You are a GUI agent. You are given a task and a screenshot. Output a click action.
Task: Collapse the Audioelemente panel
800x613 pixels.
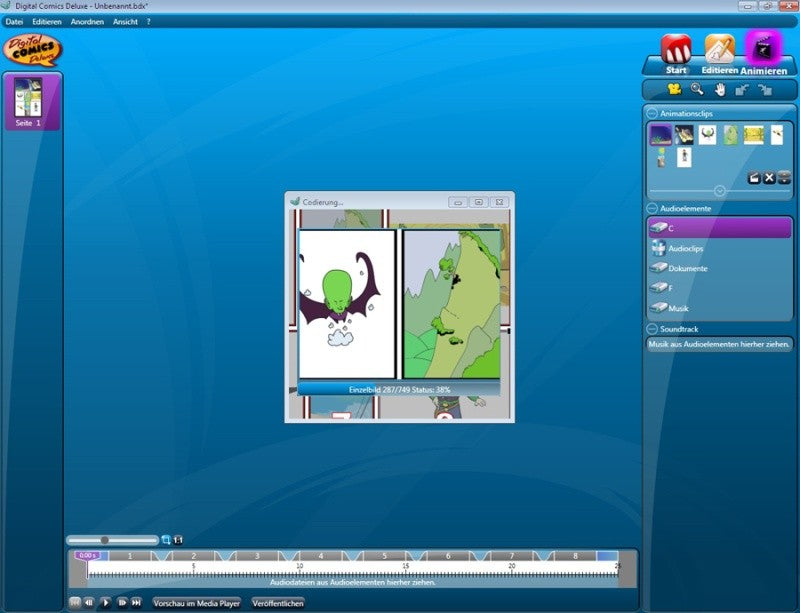tap(652, 208)
